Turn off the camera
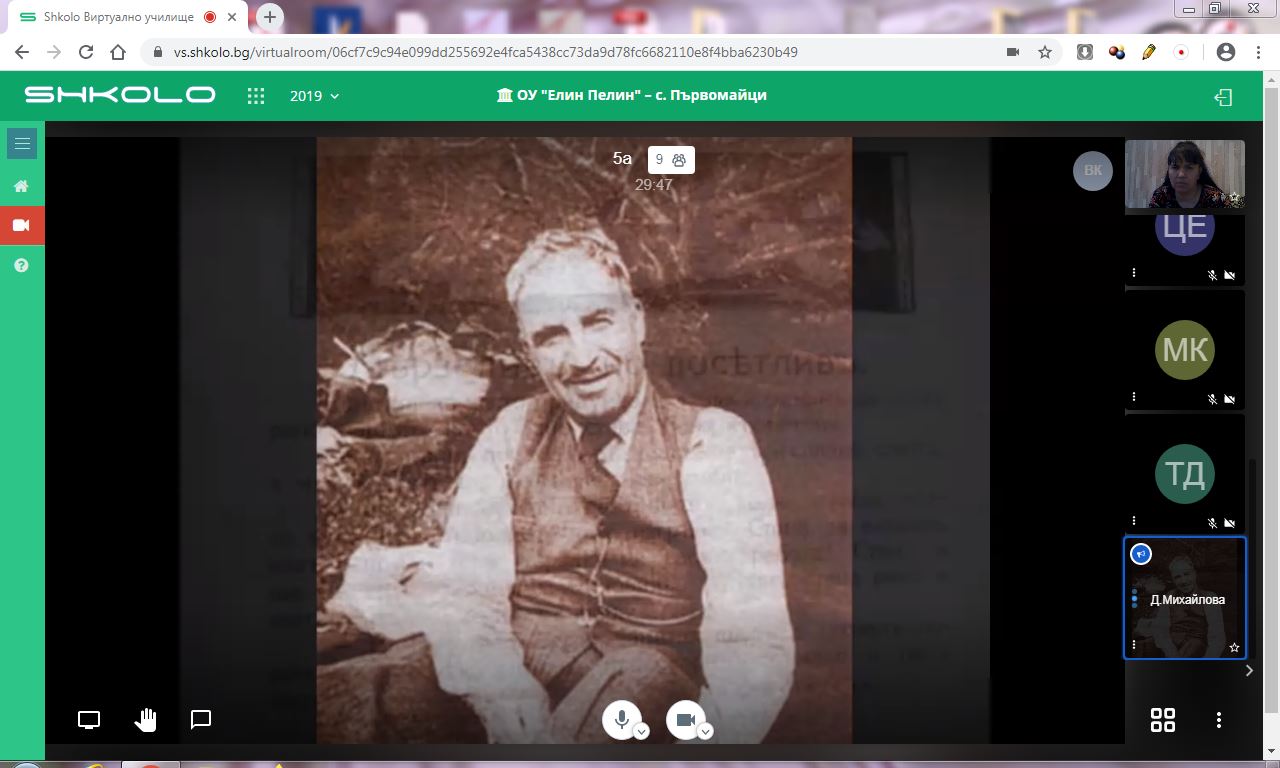Viewport: 1280px width, 768px height. (685, 719)
